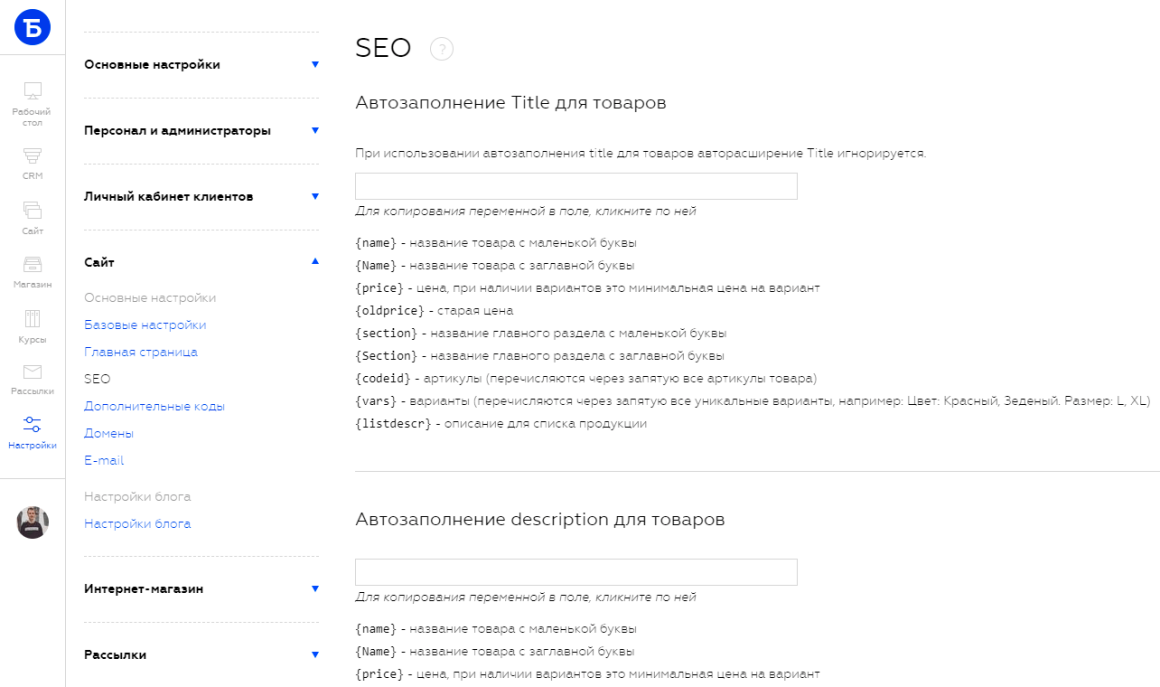Expand Персонал и администраторы section
1160x687 pixels.
[201, 130]
